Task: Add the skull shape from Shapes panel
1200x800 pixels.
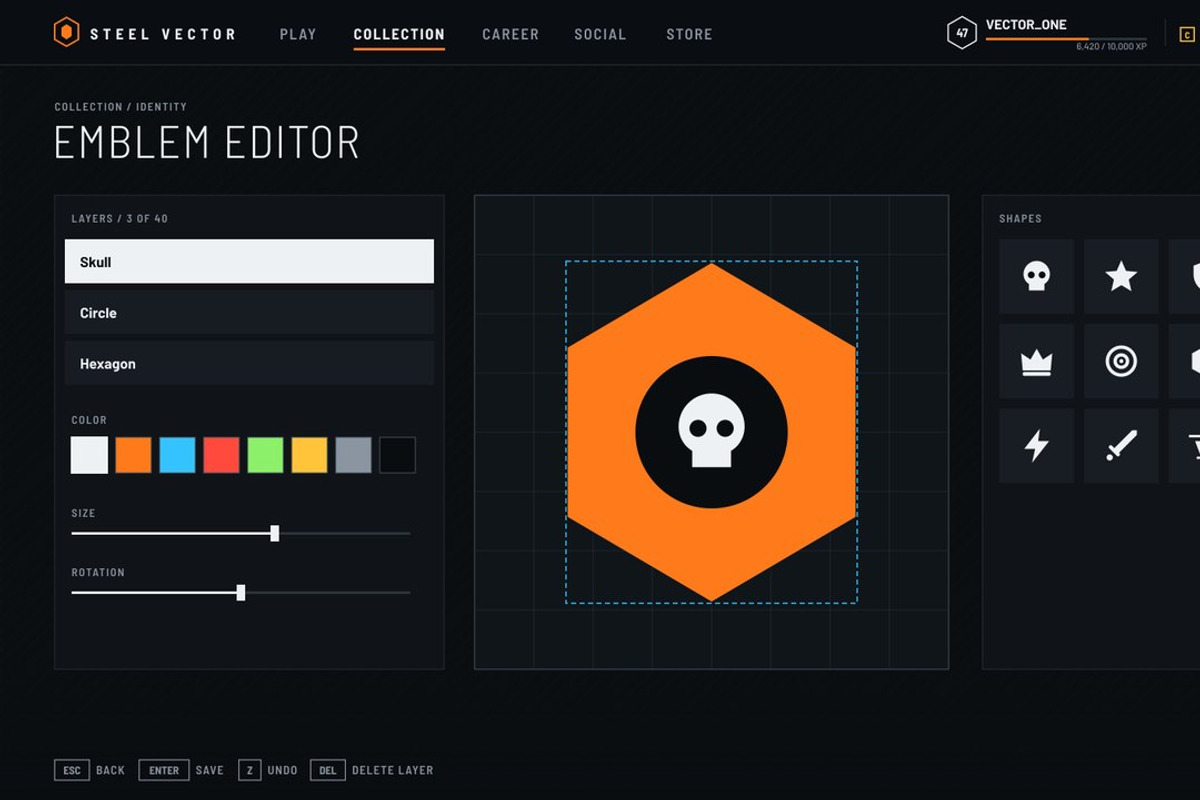Action: click(1036, 276)
